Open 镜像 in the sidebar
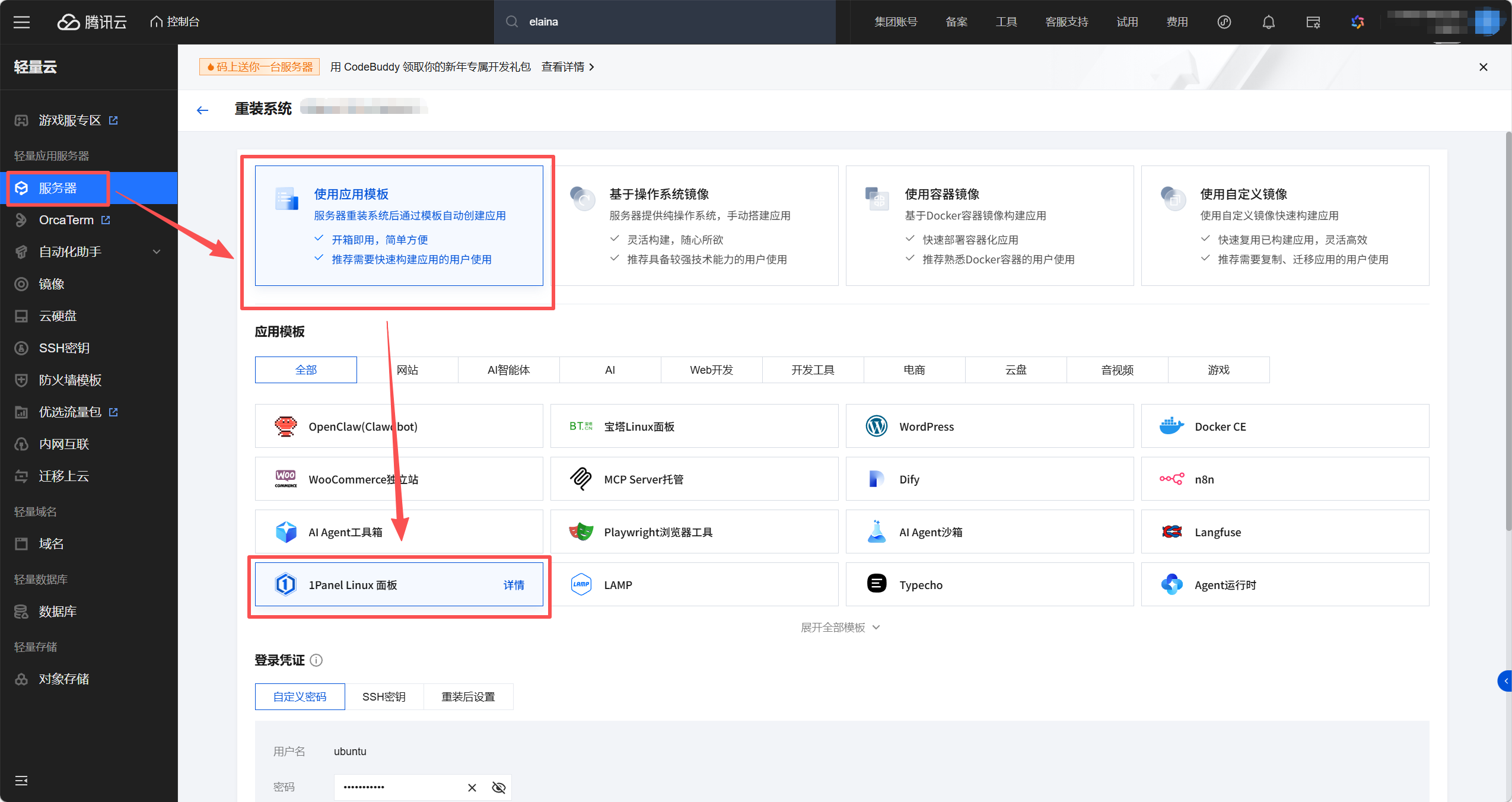The height and width of the screenshot is (802, 1512). (51, 284)
